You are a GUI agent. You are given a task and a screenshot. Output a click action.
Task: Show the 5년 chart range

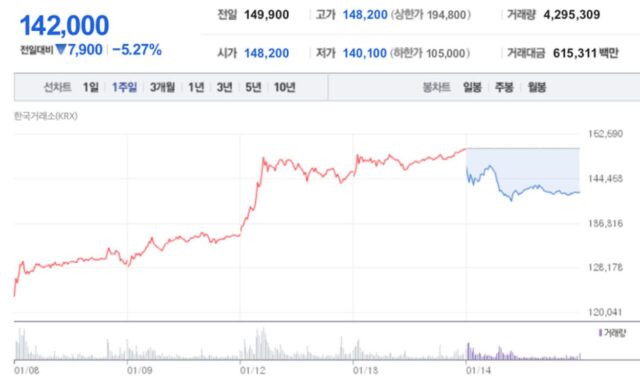253,87
